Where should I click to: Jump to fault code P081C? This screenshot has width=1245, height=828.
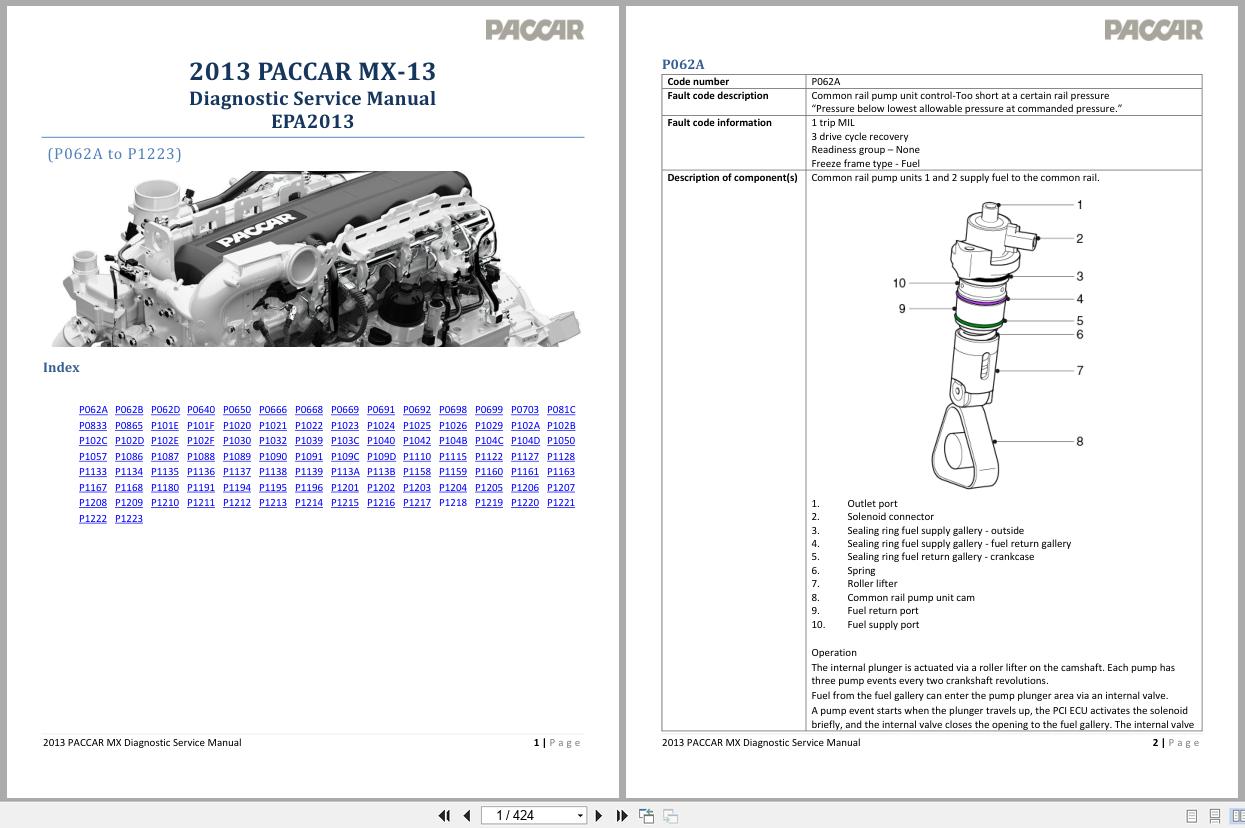point(561,410)
